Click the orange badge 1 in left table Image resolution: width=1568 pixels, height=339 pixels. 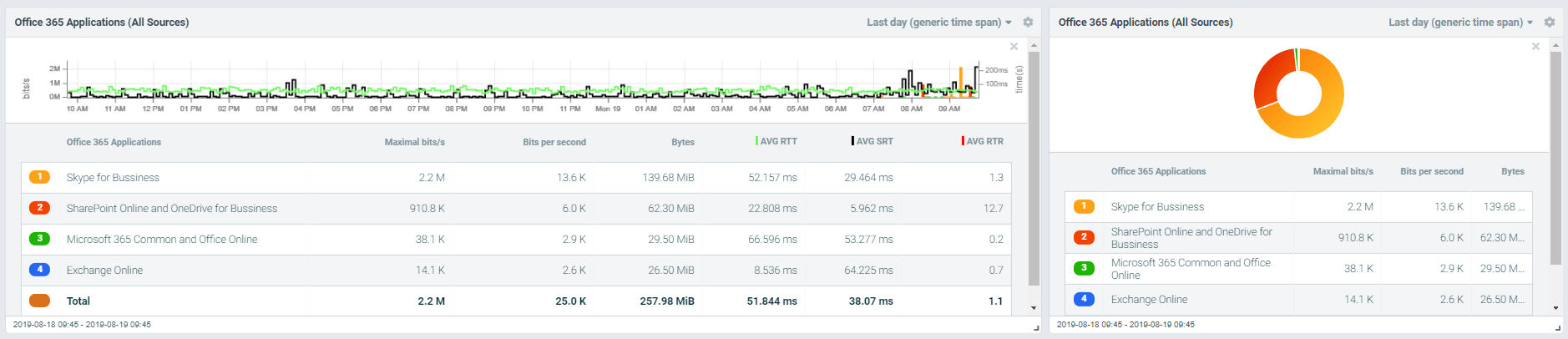coord(39,177)
